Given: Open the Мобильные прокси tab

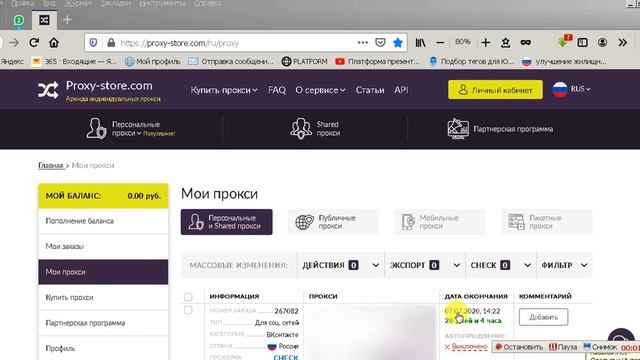Looking at the screenshot, I should 440,222.
